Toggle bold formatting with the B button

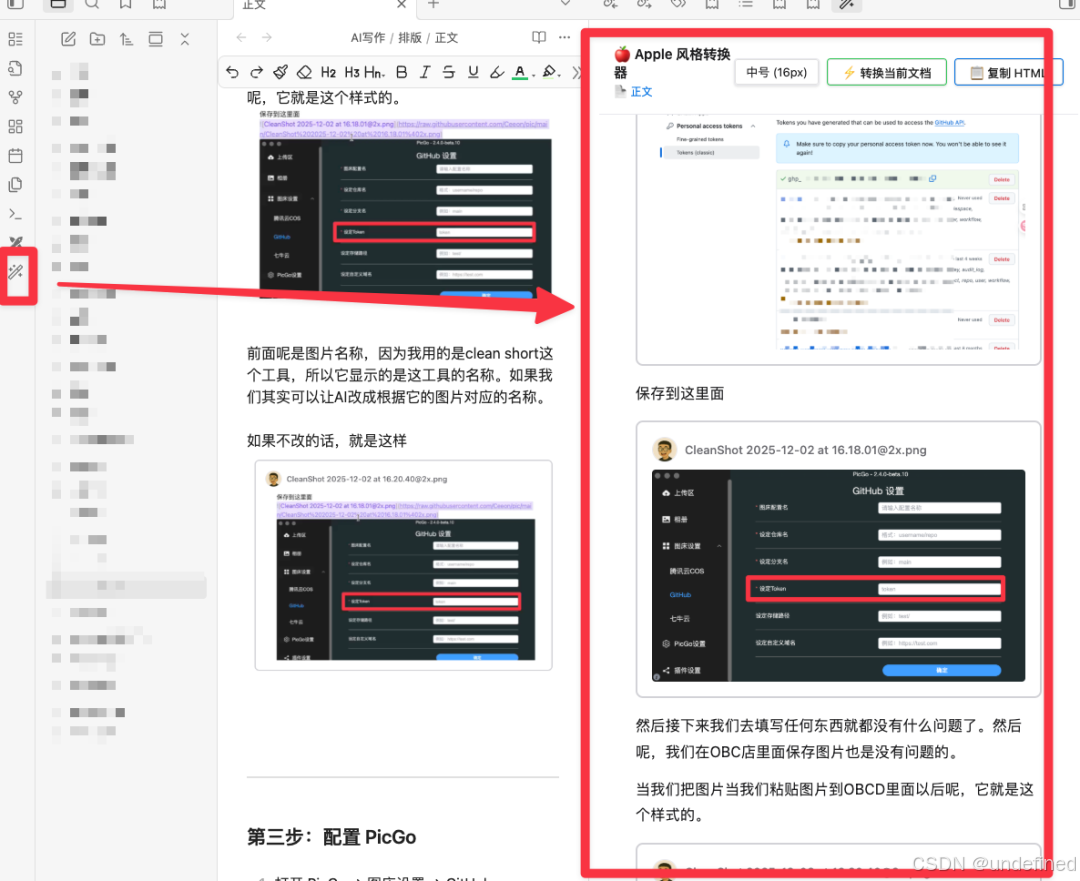(x=402, y=72)
